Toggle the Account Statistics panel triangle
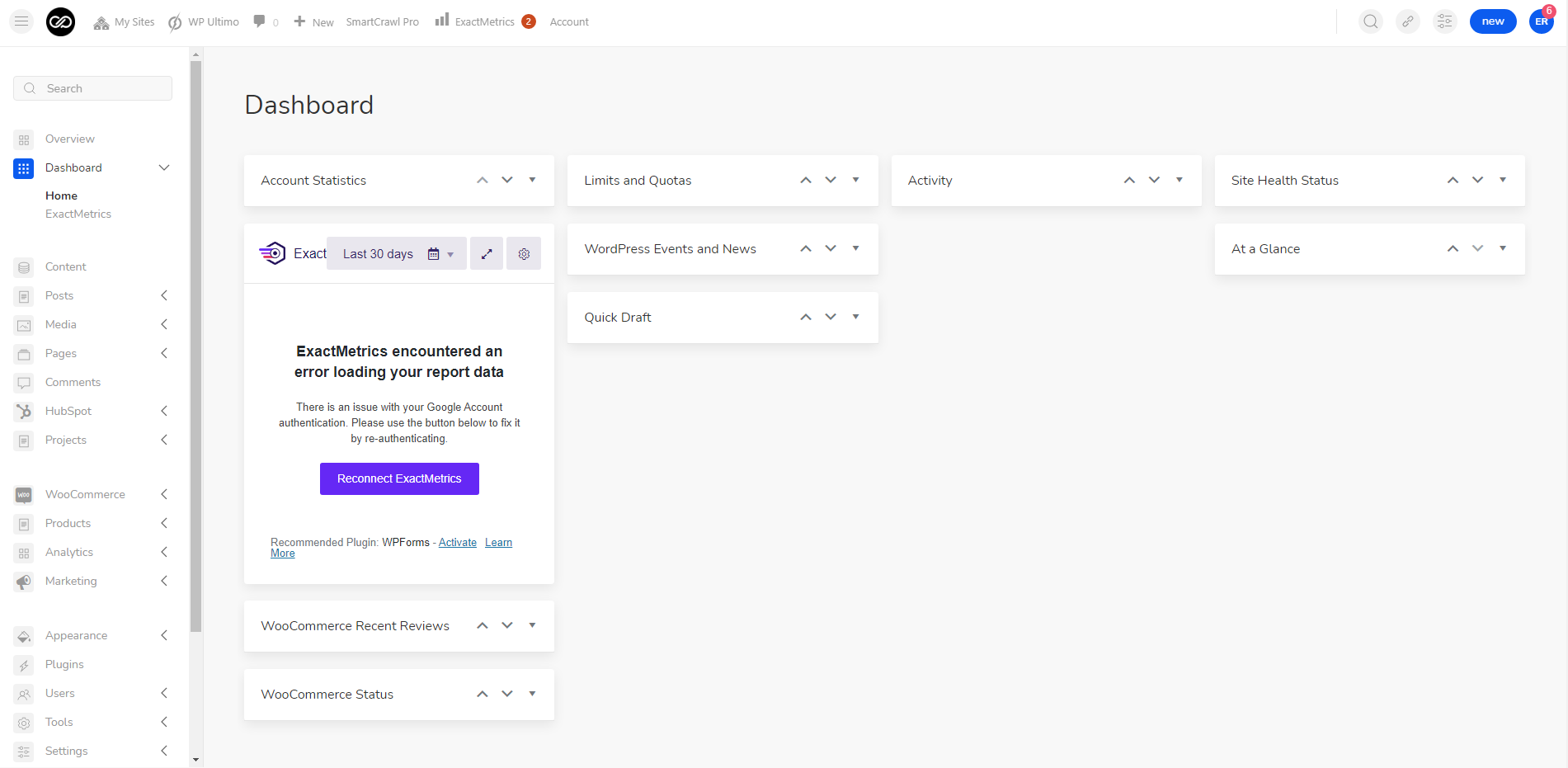 point(532,180)
